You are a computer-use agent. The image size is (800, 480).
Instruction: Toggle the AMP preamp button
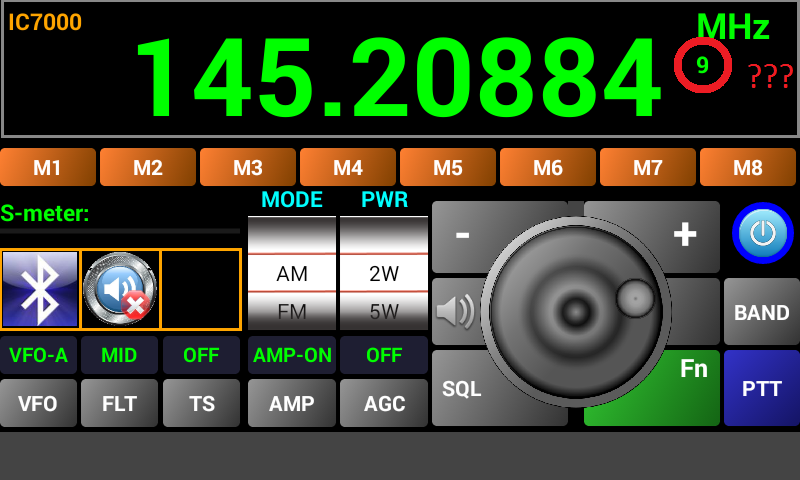pos(292,404)
